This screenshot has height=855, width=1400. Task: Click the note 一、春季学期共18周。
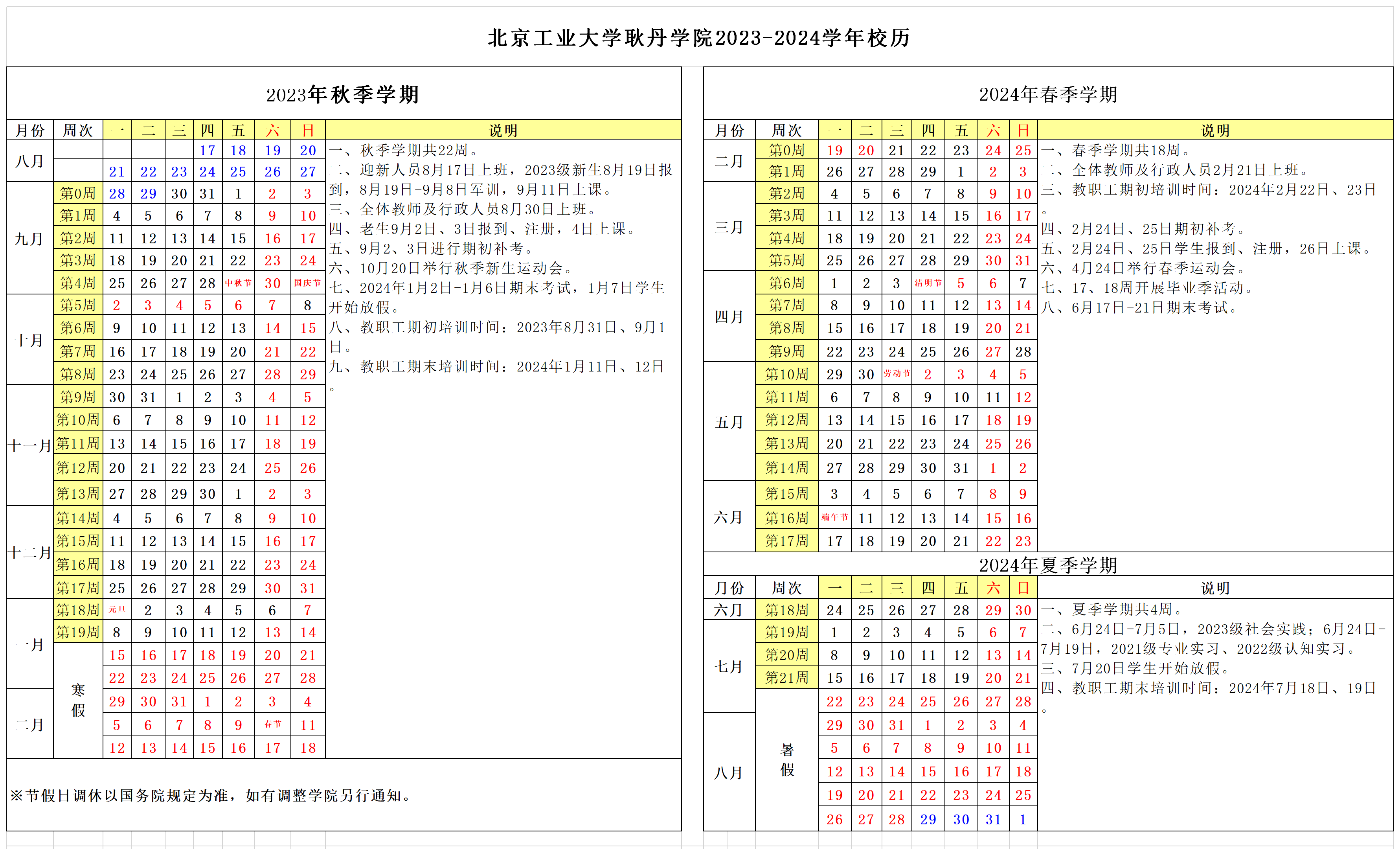pos(1117,150)
